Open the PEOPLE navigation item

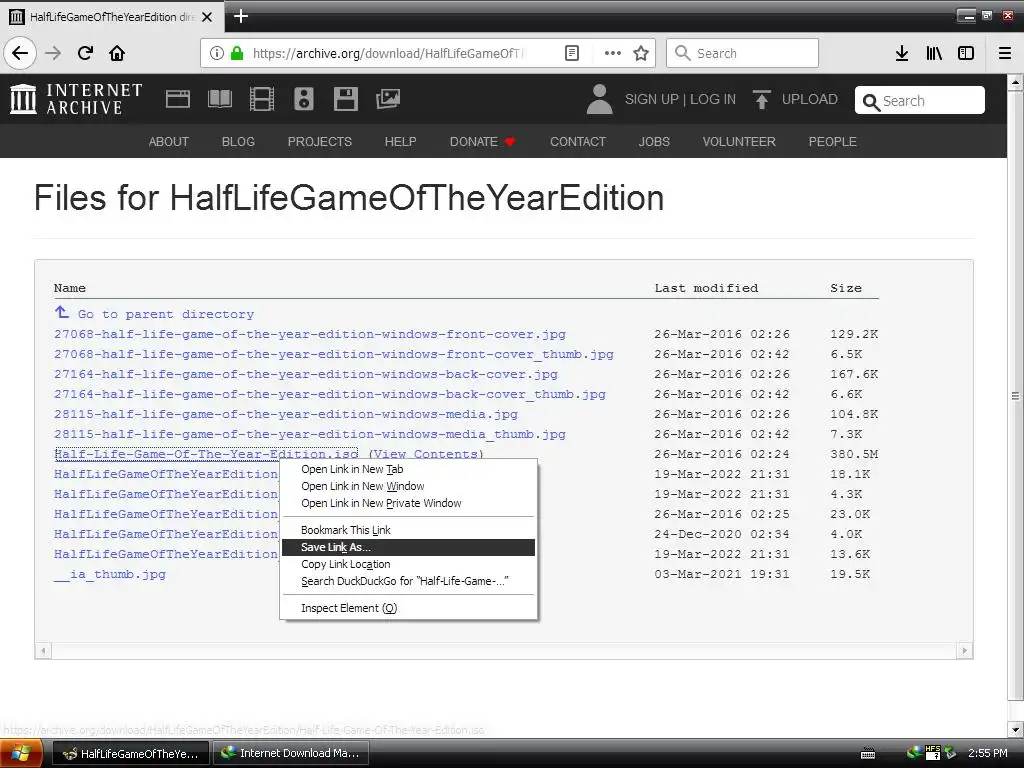click(x=833, y=142)
